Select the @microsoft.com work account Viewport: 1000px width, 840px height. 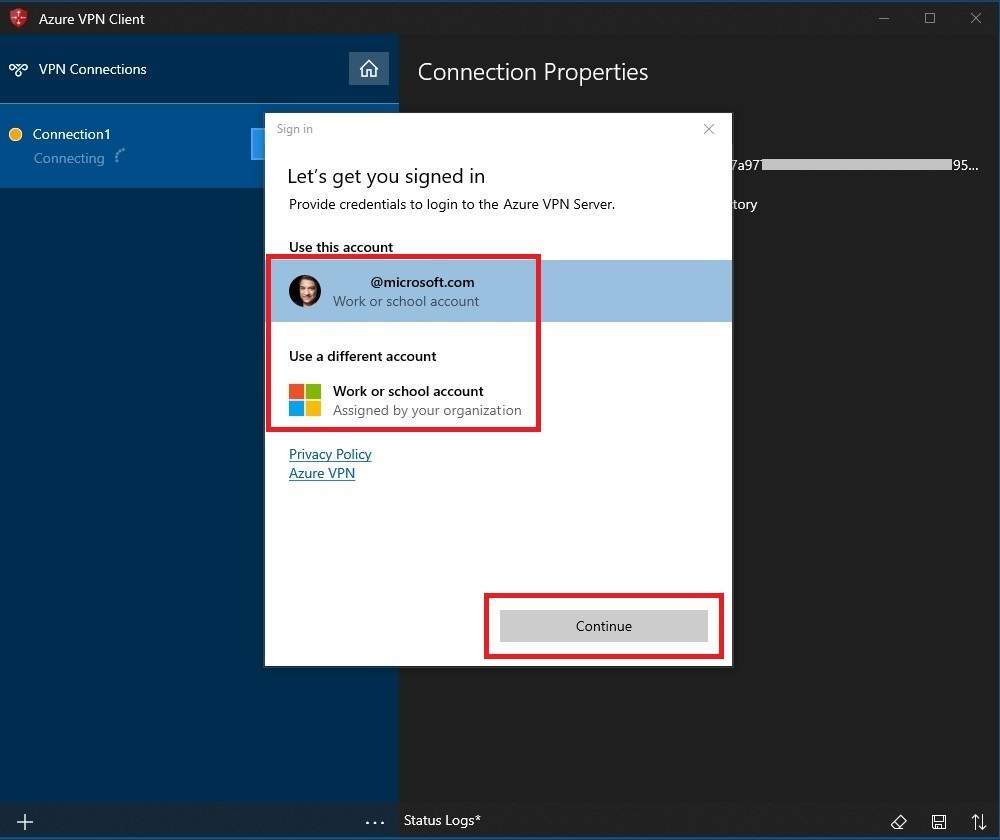pos(422,291)
